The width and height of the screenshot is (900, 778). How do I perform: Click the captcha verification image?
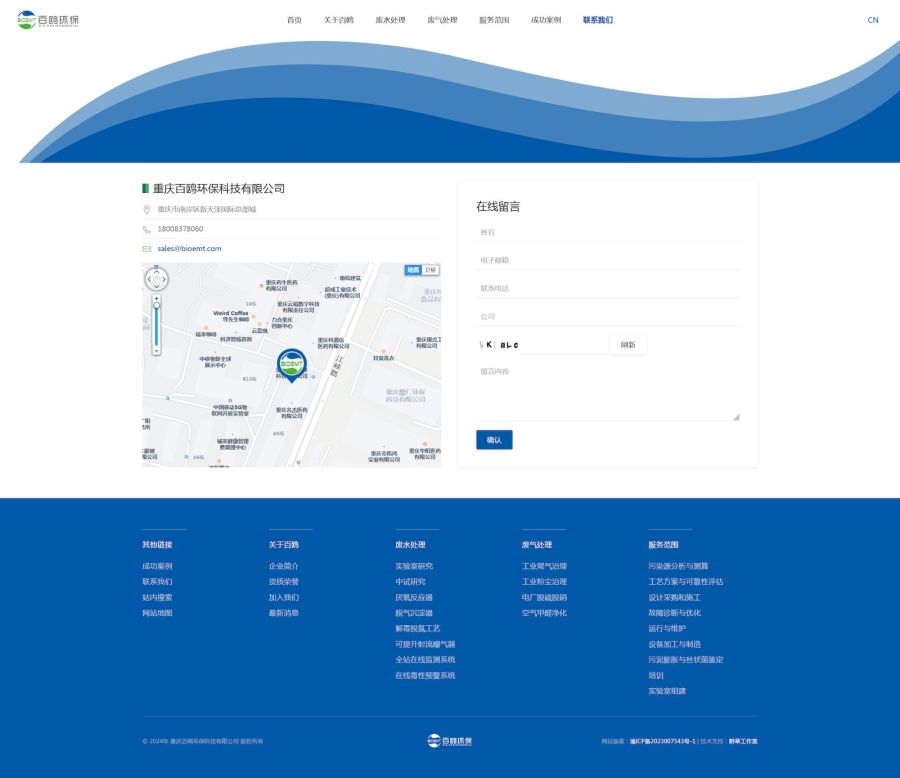coord(499,345)
